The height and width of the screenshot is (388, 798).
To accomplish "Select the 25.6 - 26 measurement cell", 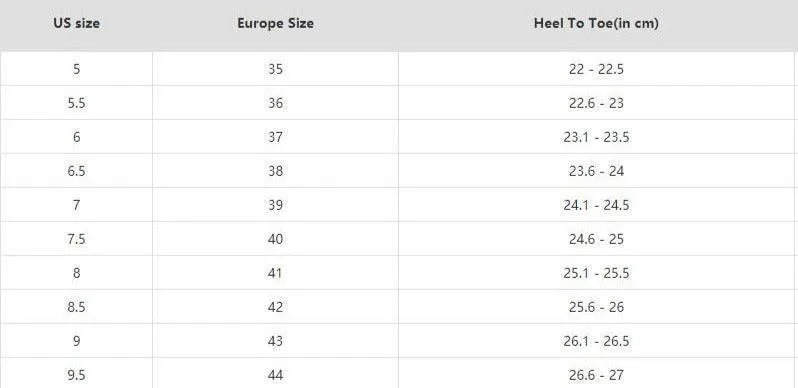I will tap(596, 307).
